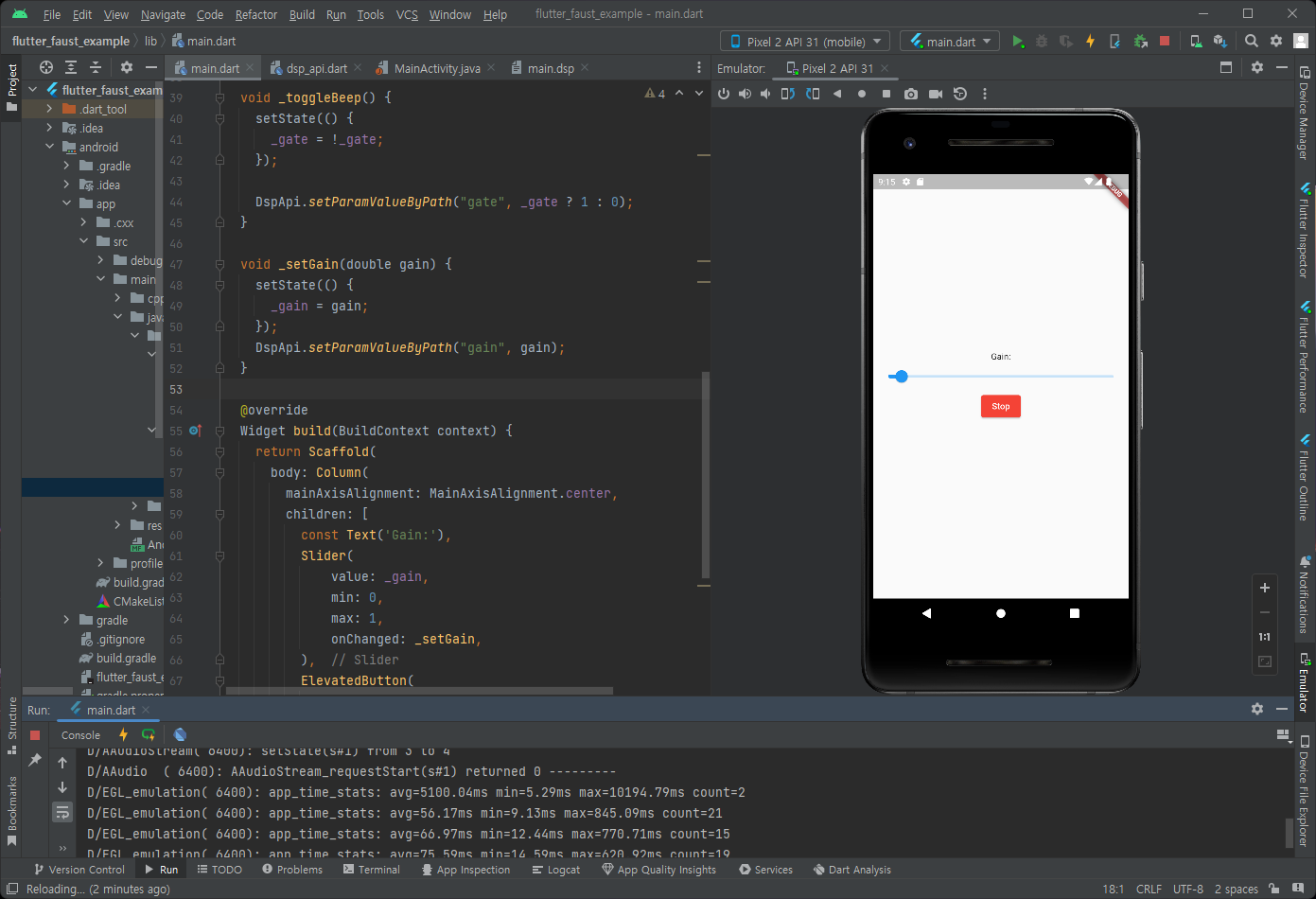The image size is (1316, 899).
Task: Open Dart Analysis tool window
Action: (x=851, y=870)
